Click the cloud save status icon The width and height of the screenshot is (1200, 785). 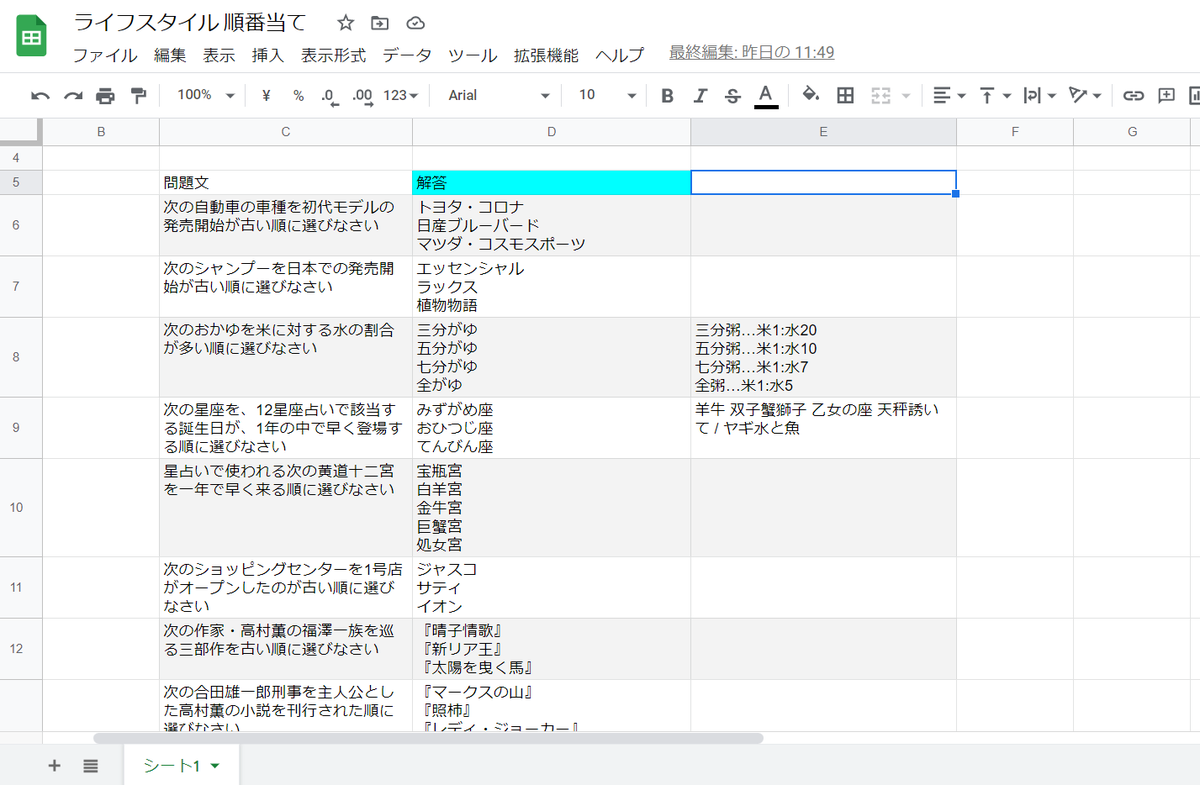click(415, 23)
